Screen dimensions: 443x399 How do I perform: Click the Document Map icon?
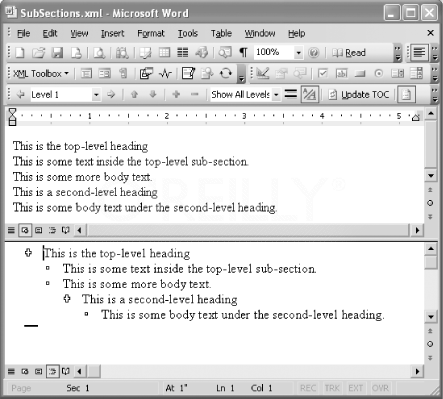pos(225,53)
